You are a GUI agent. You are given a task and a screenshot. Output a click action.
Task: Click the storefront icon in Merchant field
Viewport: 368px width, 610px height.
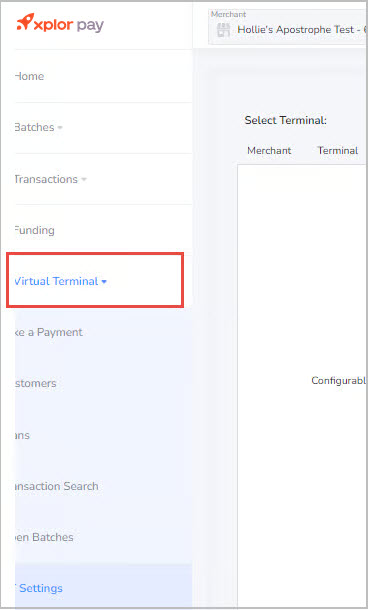[224, 30]
